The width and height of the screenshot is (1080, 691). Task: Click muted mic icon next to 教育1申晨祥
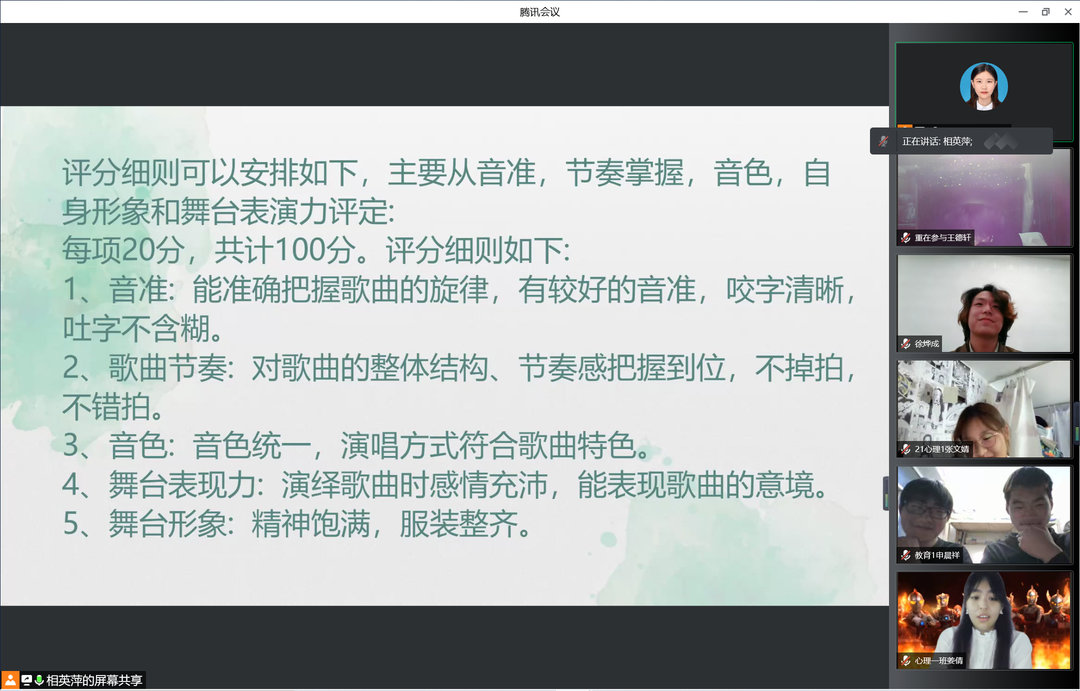[906, 555]
